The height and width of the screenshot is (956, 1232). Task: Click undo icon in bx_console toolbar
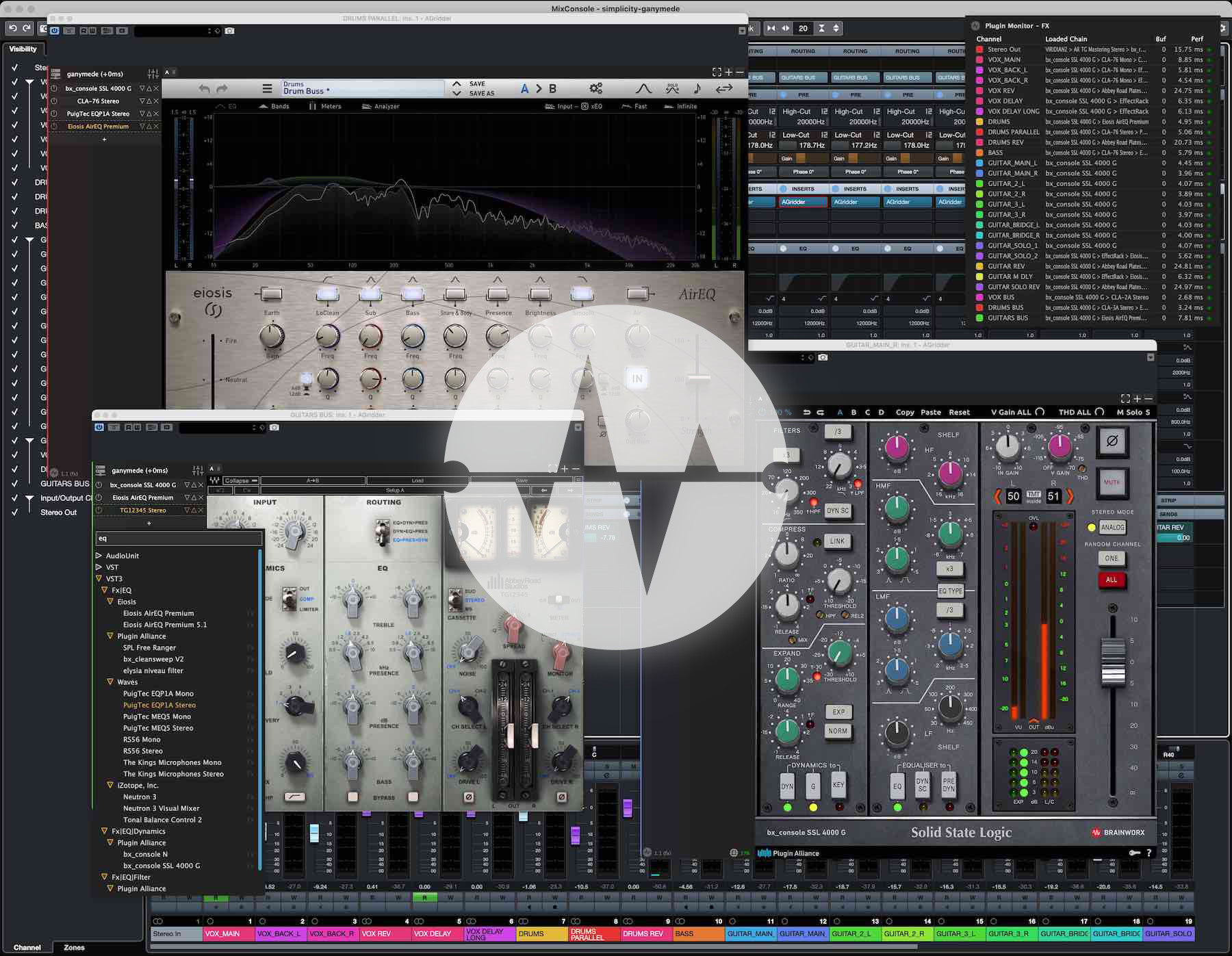click(806, 412)
